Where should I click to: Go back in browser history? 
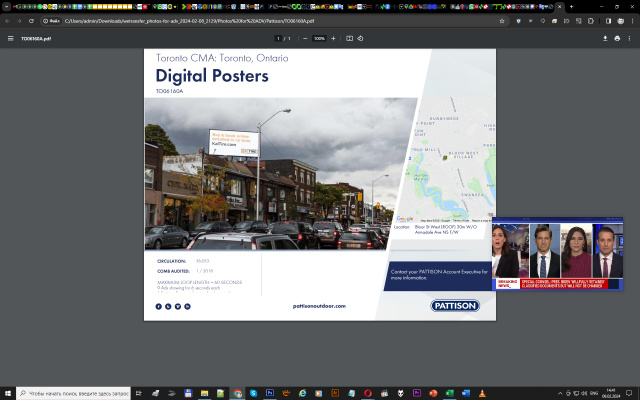(8, 20)
